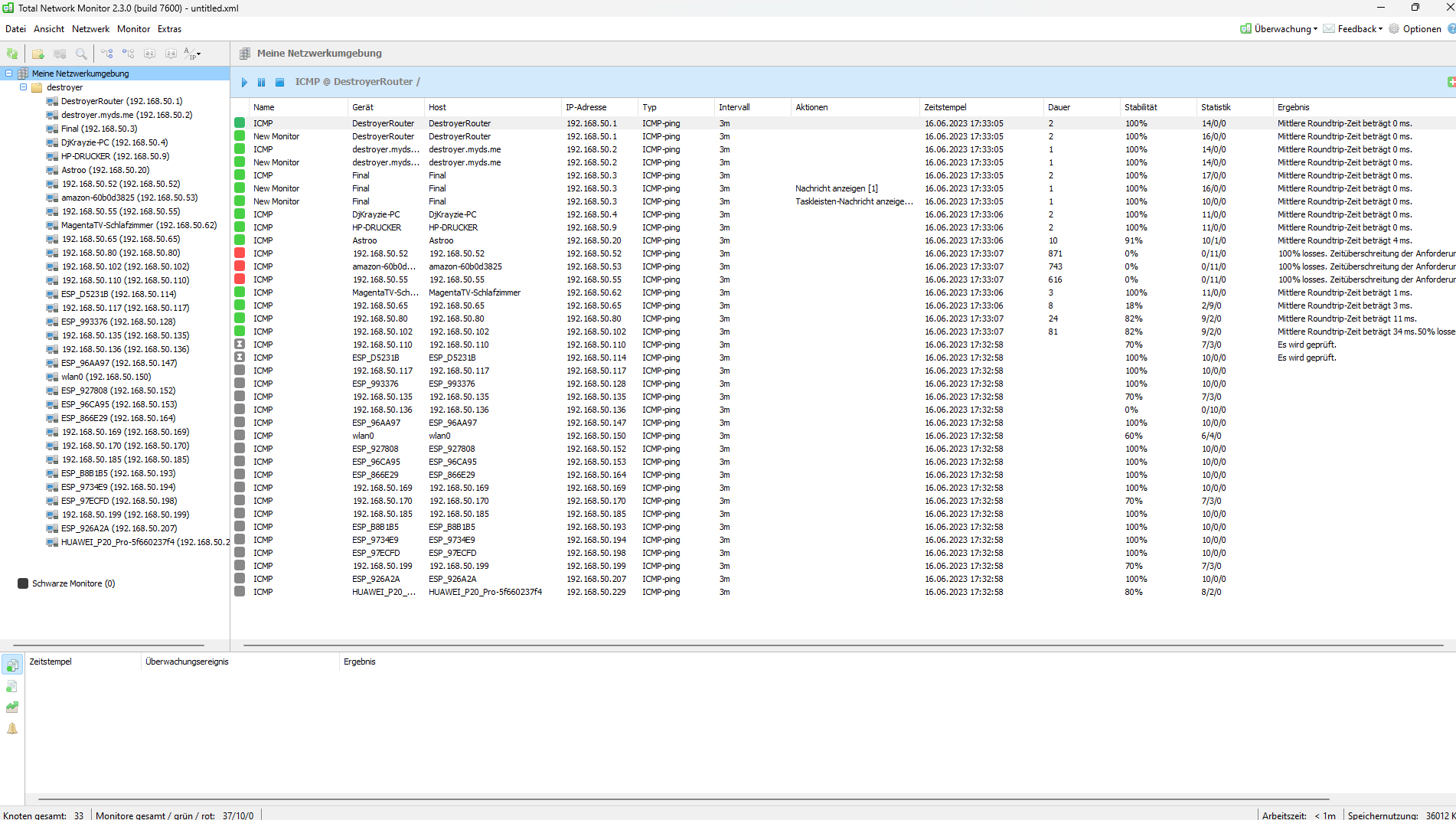Viewport: 1456px width, 820px height.
Task: Click the magnifier scan network icon
Action: 81,54
